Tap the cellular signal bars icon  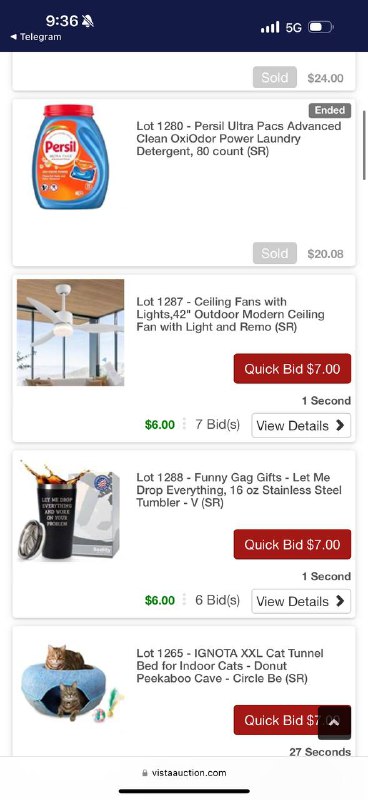(270, 27)
